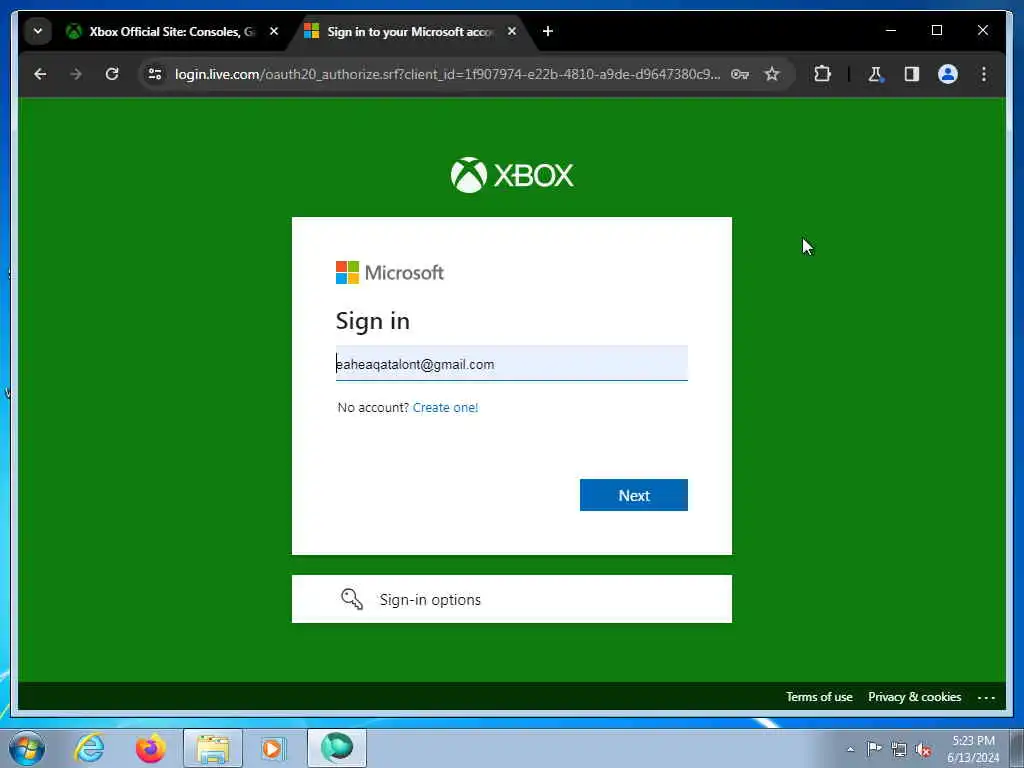Viewport: 1024px width, 768px height.
Task: Maximize the browser window
Action: (936, 31)
